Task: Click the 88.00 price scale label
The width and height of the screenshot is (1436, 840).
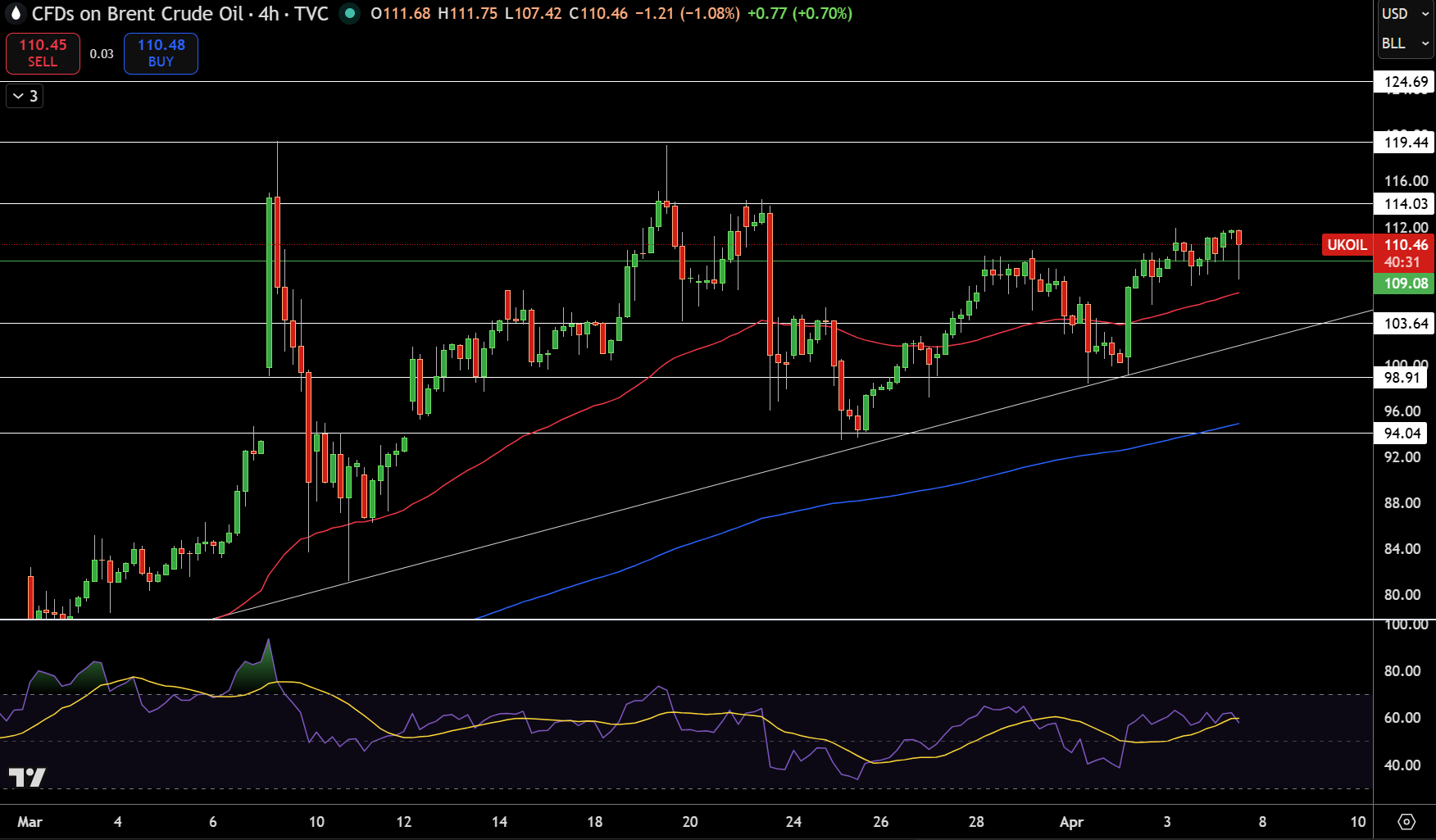Action: coord(1402,503)
